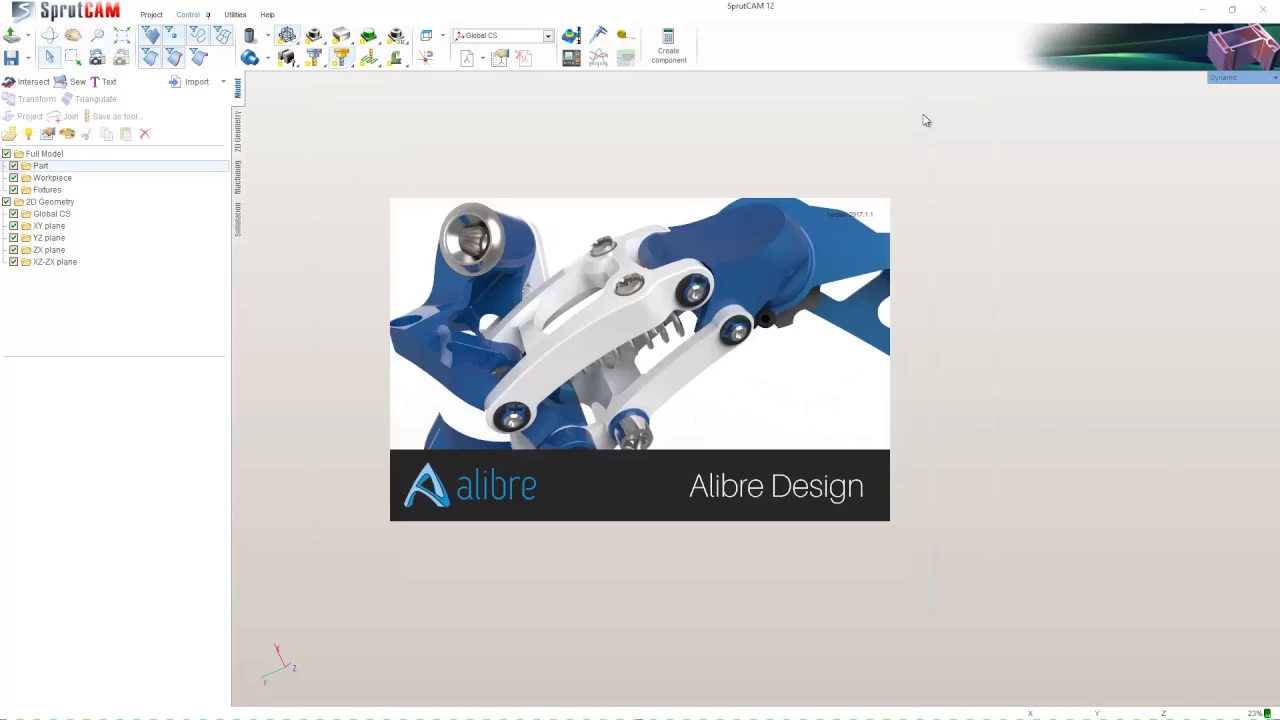Toggle the mesh selection filter

pos(222,35)
